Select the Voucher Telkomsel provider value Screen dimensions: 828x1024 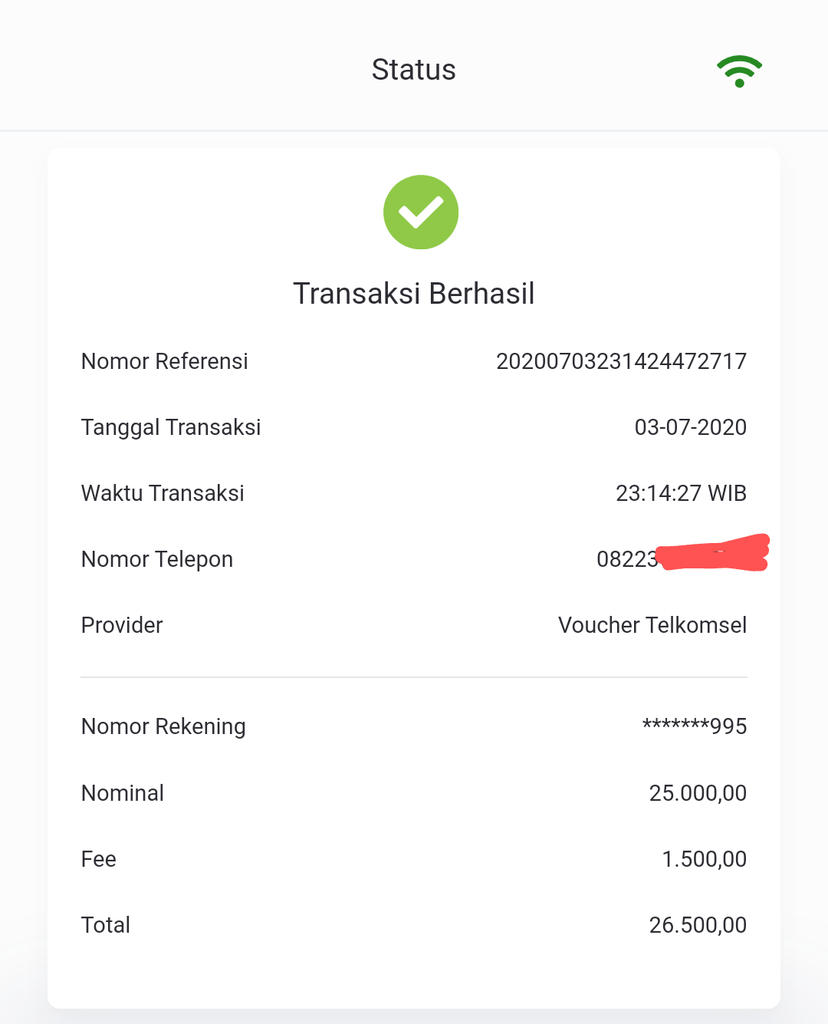pos(652,625)
